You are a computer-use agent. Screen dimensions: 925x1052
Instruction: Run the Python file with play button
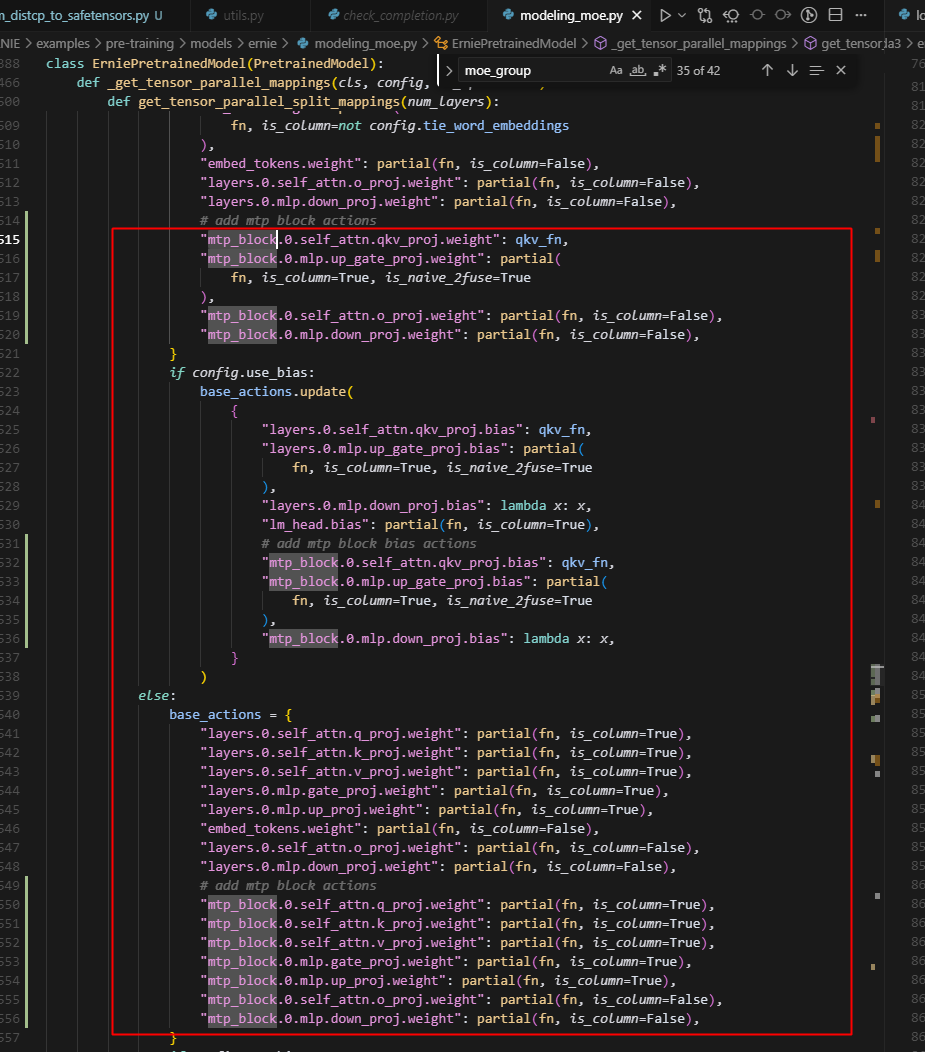coord(665,16)
